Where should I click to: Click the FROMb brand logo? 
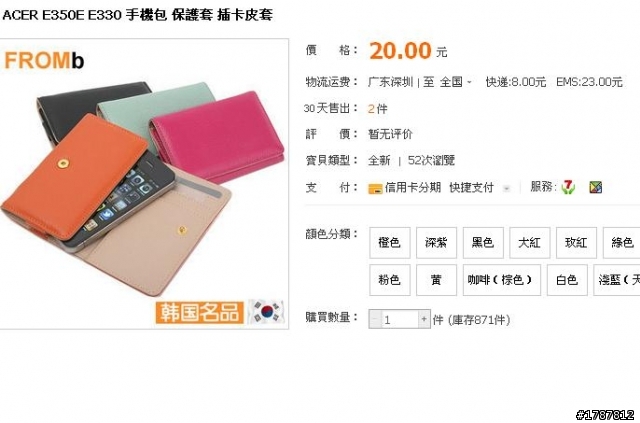click(x=44, y=60)
